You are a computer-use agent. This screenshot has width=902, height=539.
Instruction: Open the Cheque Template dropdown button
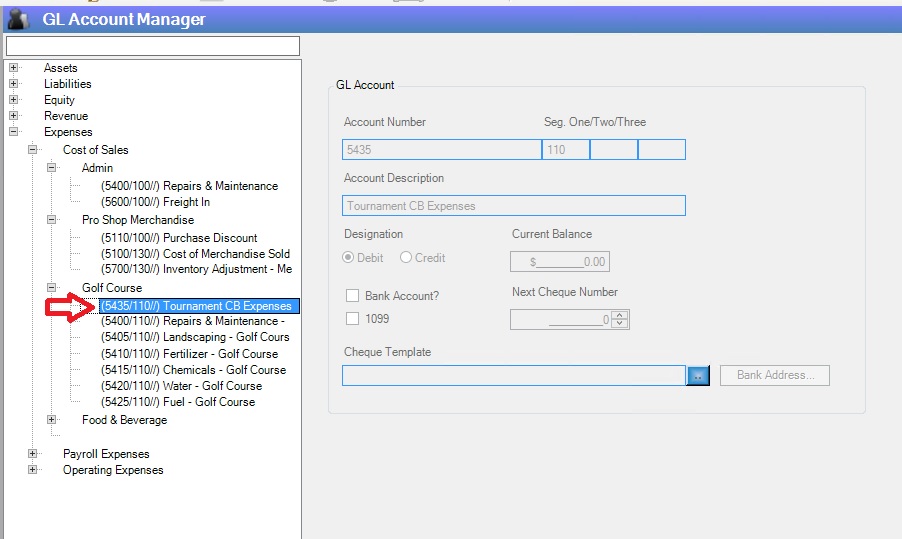pos(698,375)
